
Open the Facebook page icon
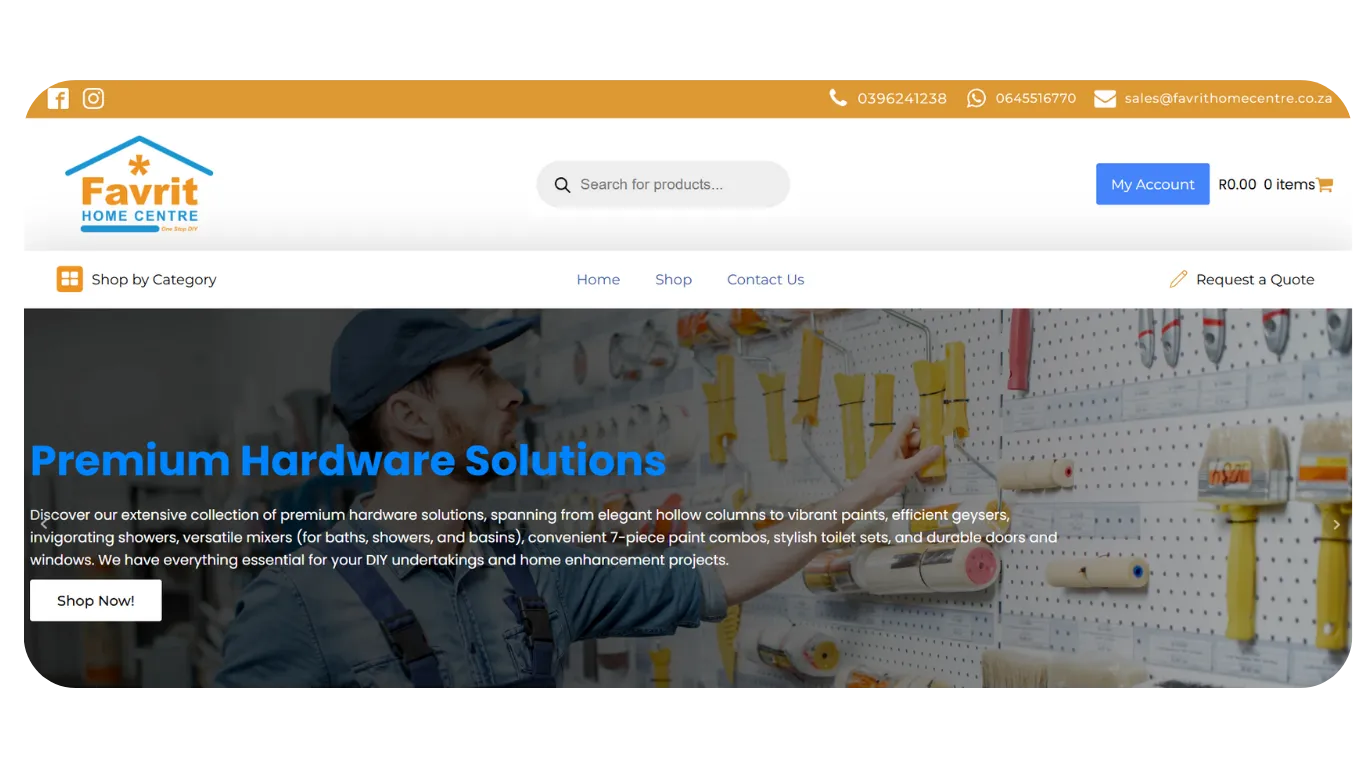[x=58, y=98]
